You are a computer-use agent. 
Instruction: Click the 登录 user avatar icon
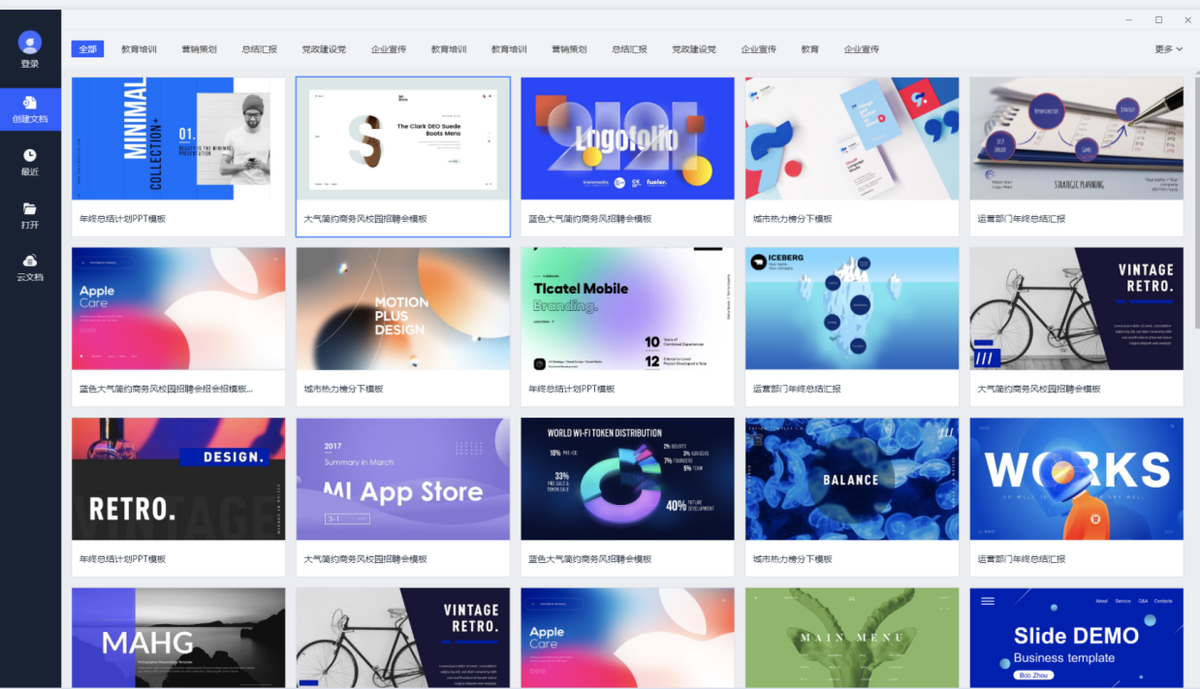click(x=30, y=42)
